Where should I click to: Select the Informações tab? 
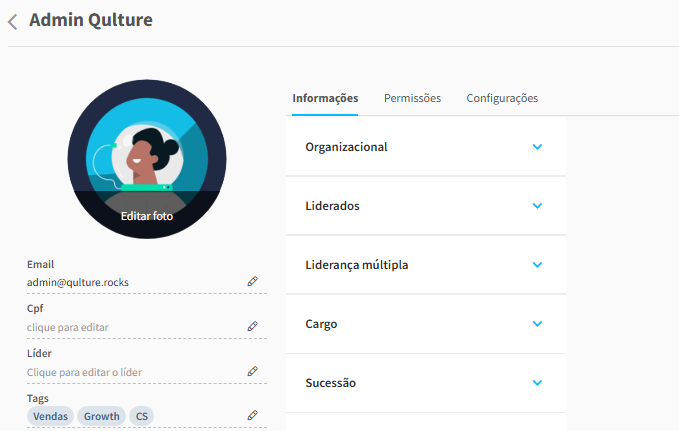point(325,98)
